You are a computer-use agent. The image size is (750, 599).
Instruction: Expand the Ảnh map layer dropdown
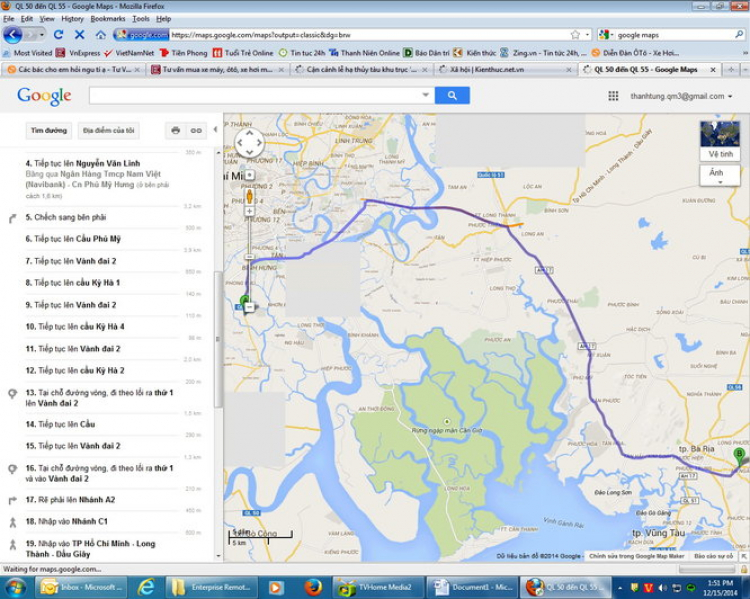pyautogui.click(x=720, y=176)
